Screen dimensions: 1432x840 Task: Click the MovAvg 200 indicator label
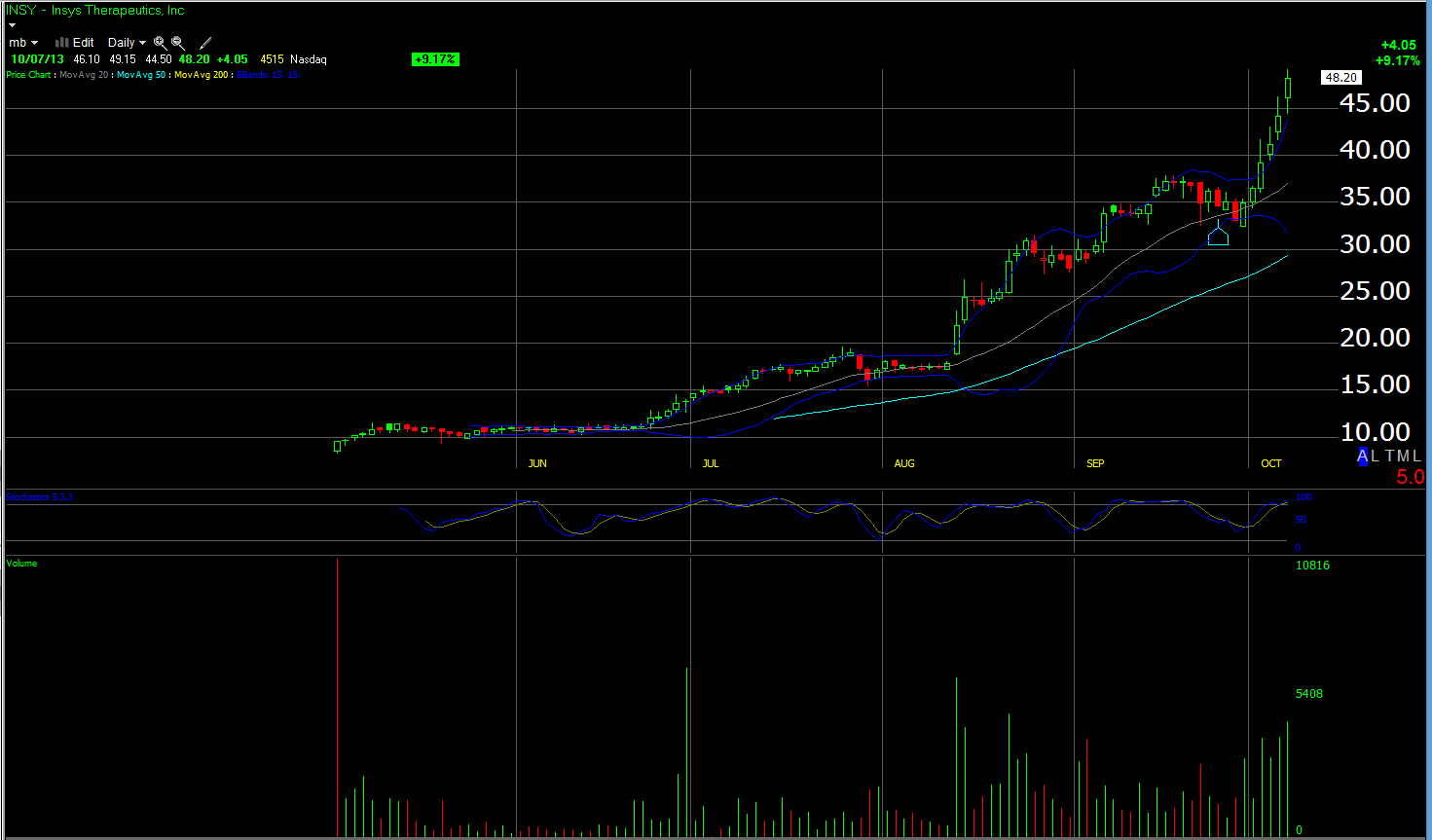pyautogui.click(x=202, y=75)
